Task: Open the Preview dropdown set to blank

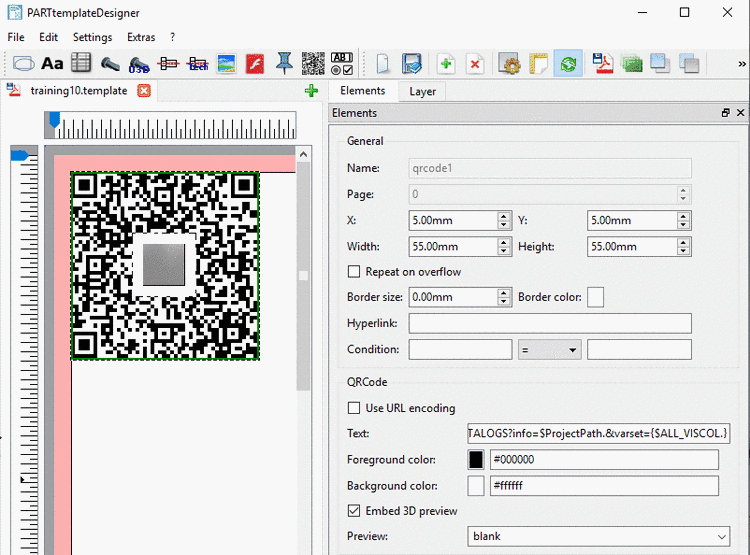Action: pos(599,537)
